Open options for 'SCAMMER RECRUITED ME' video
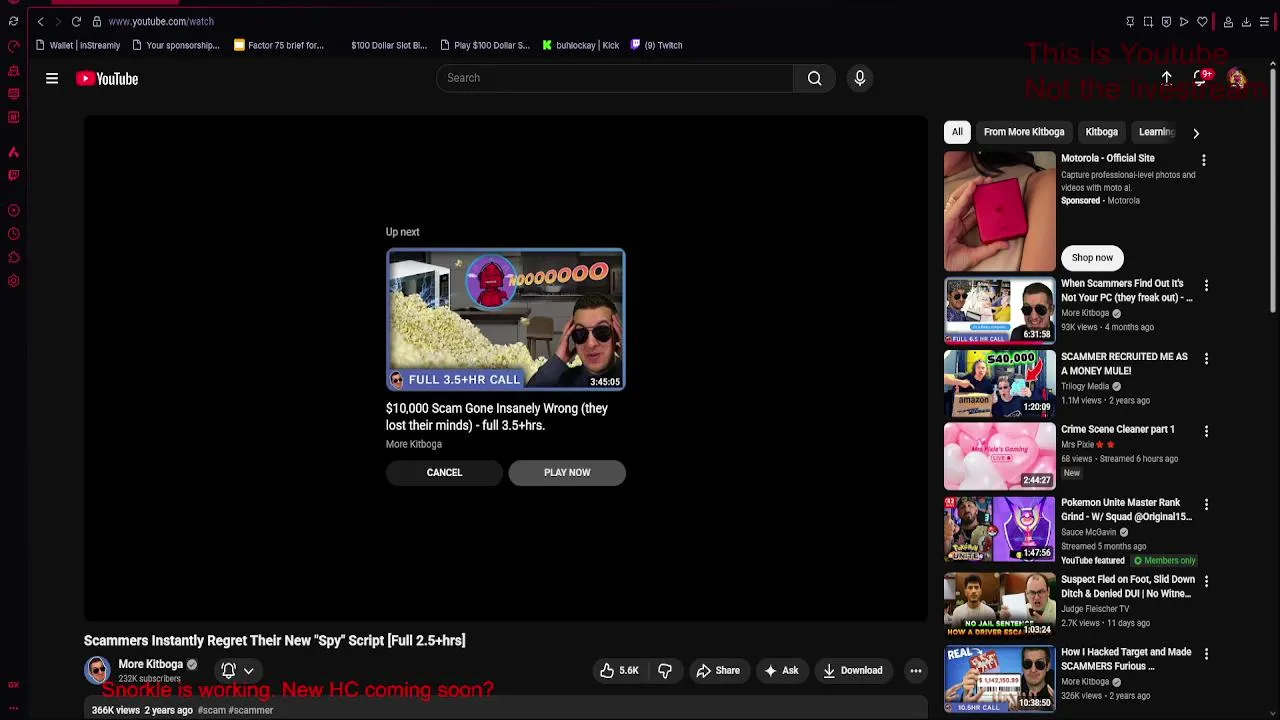Screen dimensions: 1280x720 tap(1206, 359)
